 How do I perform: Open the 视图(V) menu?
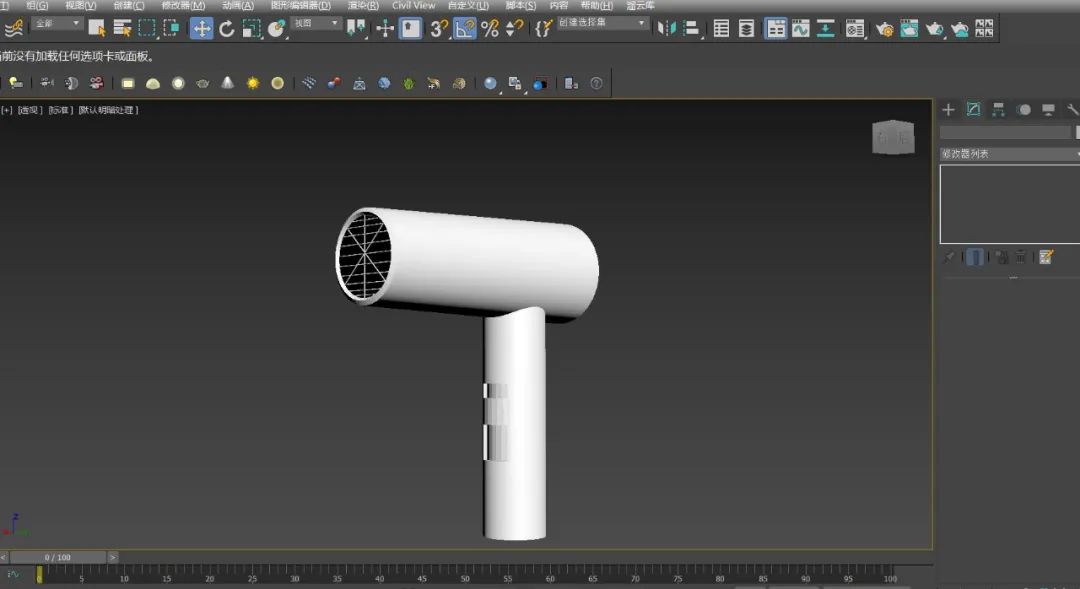tap(81, 6)
